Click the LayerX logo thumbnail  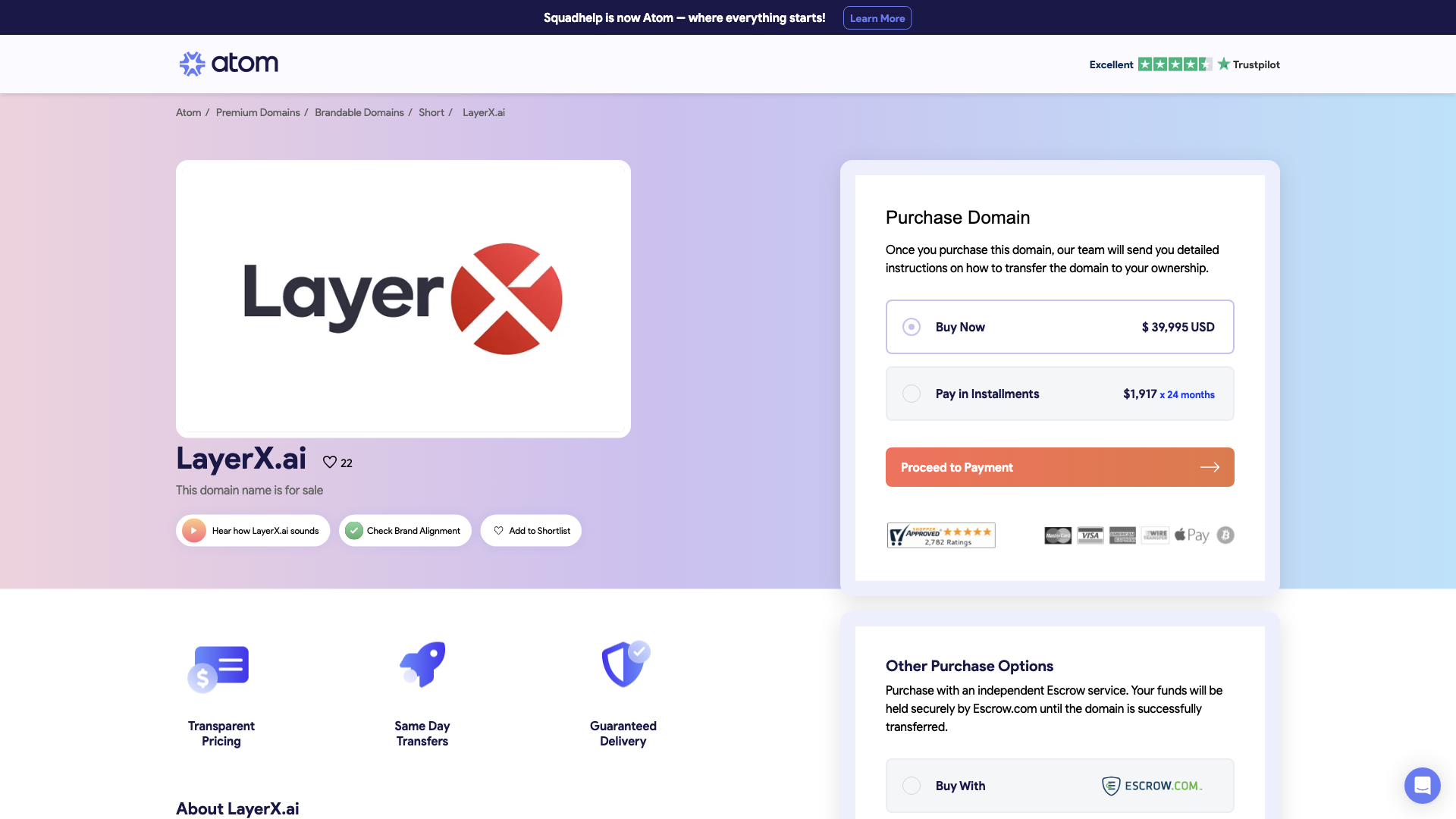[x=403, y=298]
